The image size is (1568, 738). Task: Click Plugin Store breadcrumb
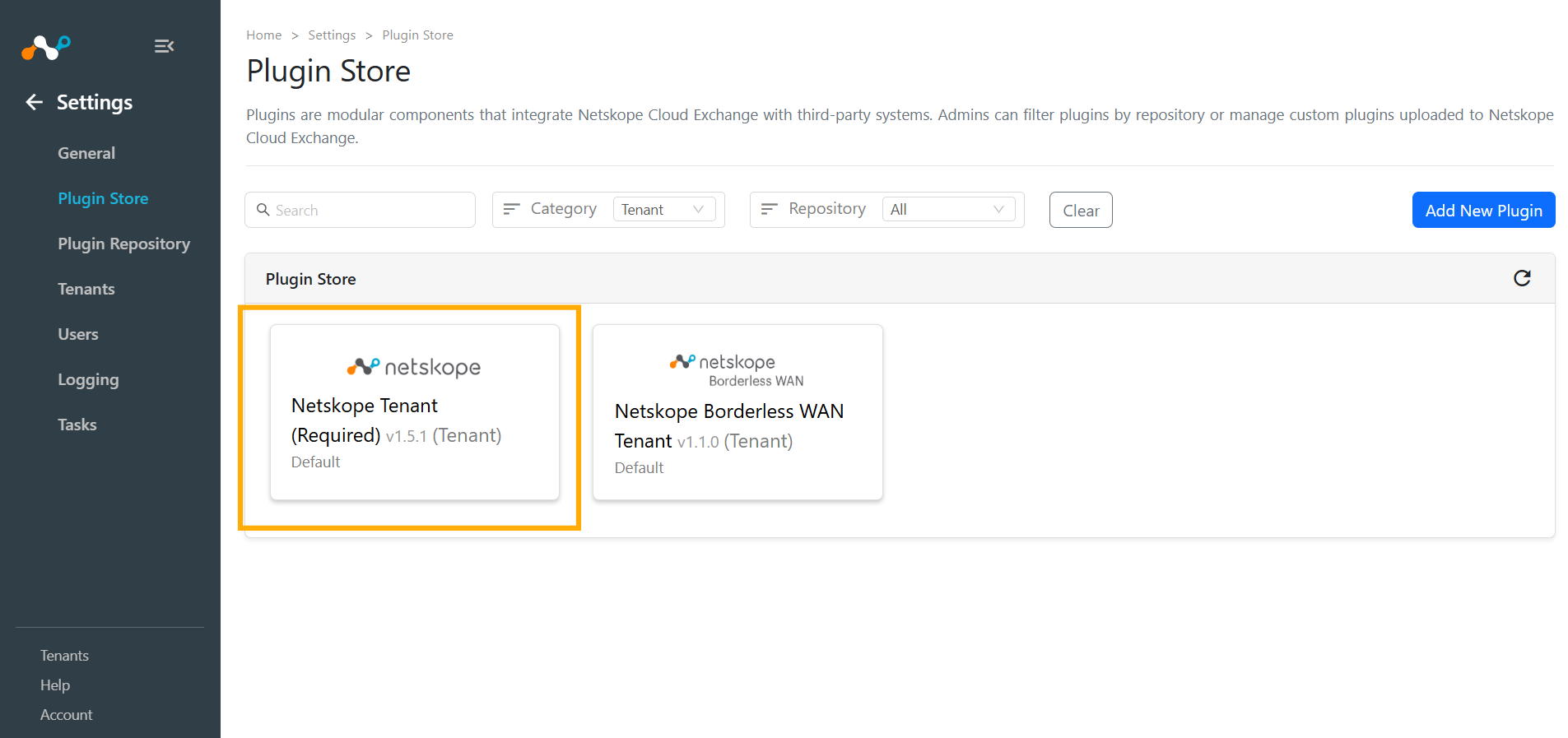coord(417,35)
